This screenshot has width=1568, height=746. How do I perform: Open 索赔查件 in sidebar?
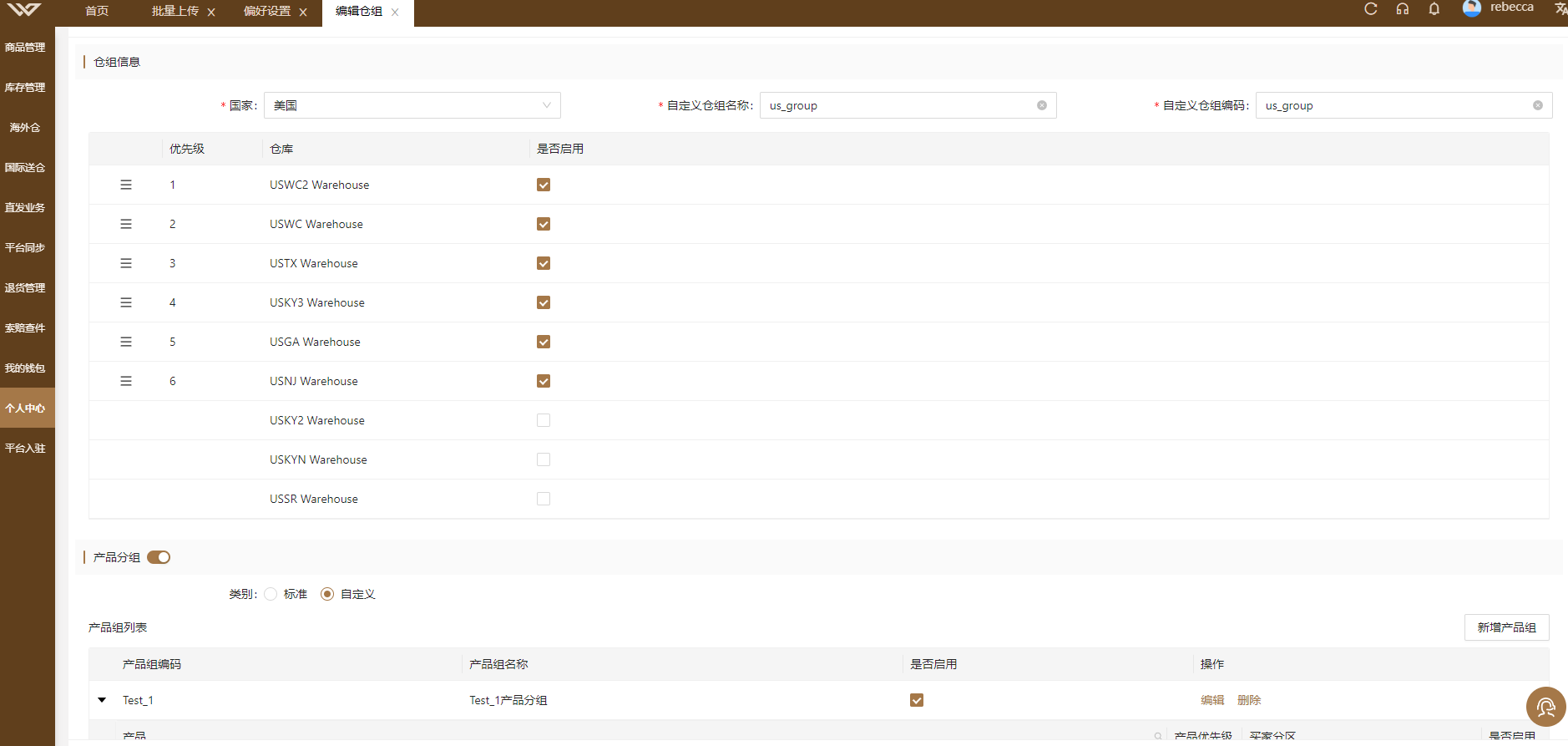25,328
